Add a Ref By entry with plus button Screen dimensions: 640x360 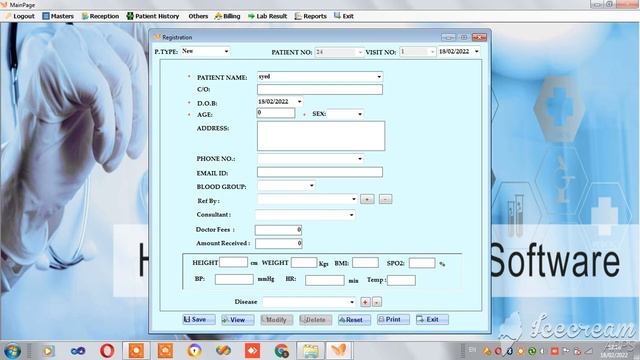tap(367, 199)
